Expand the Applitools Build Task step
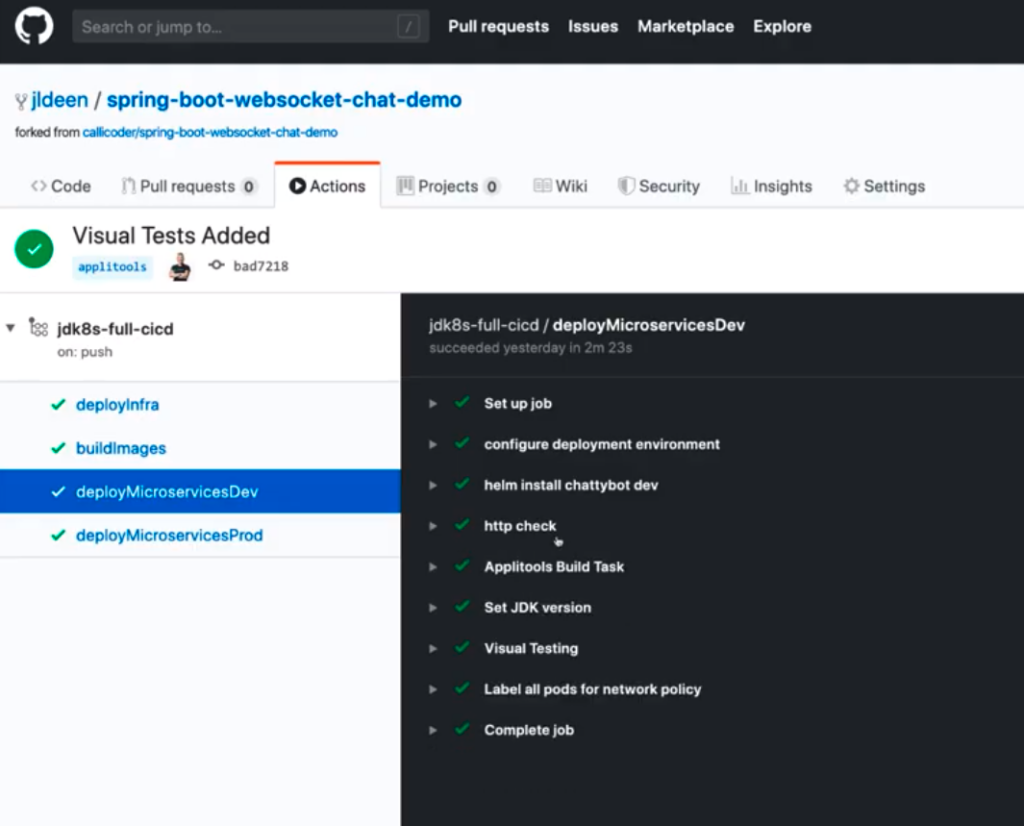Viewport: 1024px width, 826px height. [x=433, y=567]
